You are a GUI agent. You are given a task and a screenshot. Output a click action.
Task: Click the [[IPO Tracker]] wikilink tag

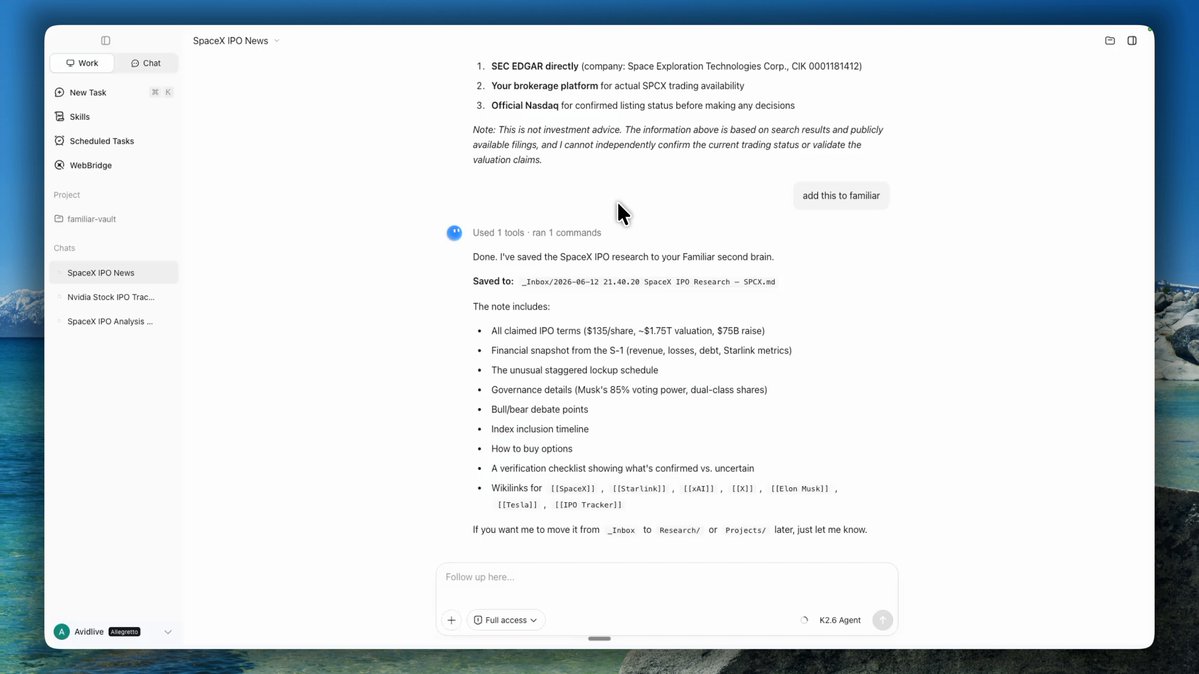pos(588,505)
